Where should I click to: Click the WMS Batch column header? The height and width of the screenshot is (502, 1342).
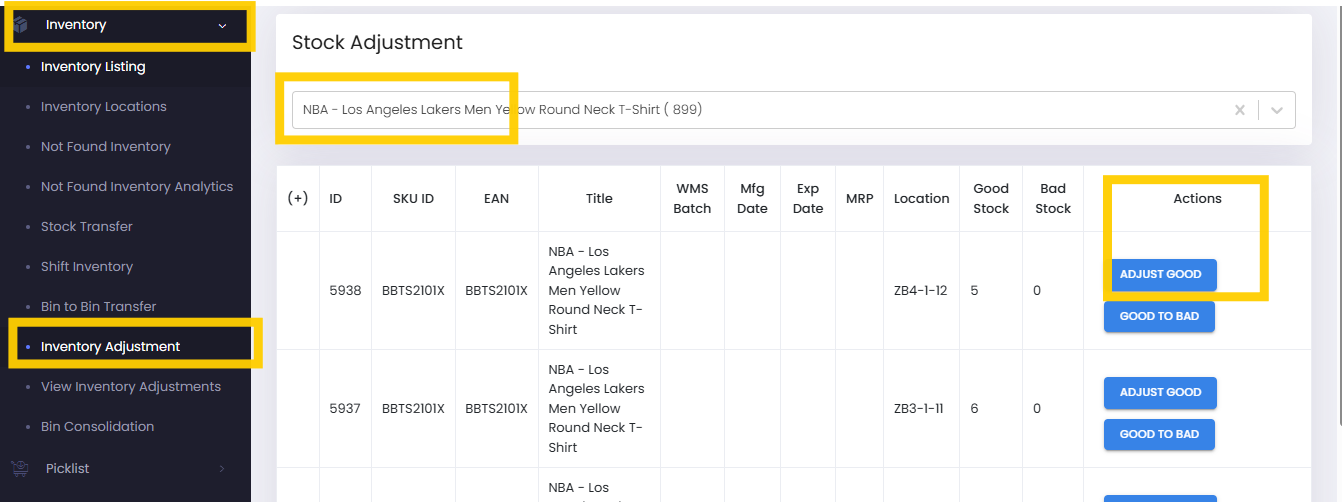point(692,198)
